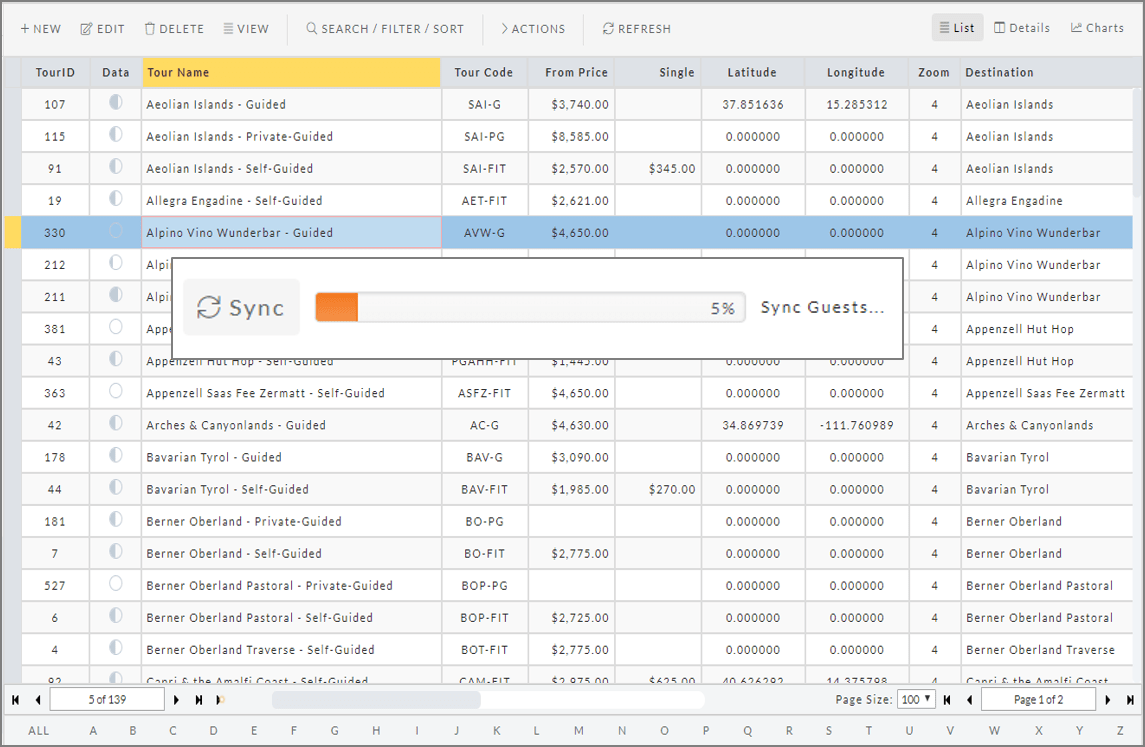
Task: Open Search / Filter / Sort
Action: (385, 29)
